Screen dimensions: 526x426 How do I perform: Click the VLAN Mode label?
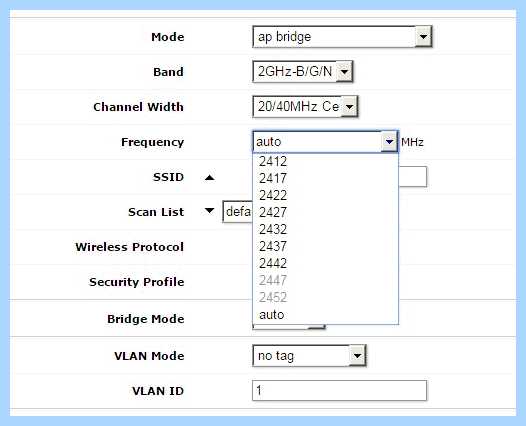[x=149, y=356]
